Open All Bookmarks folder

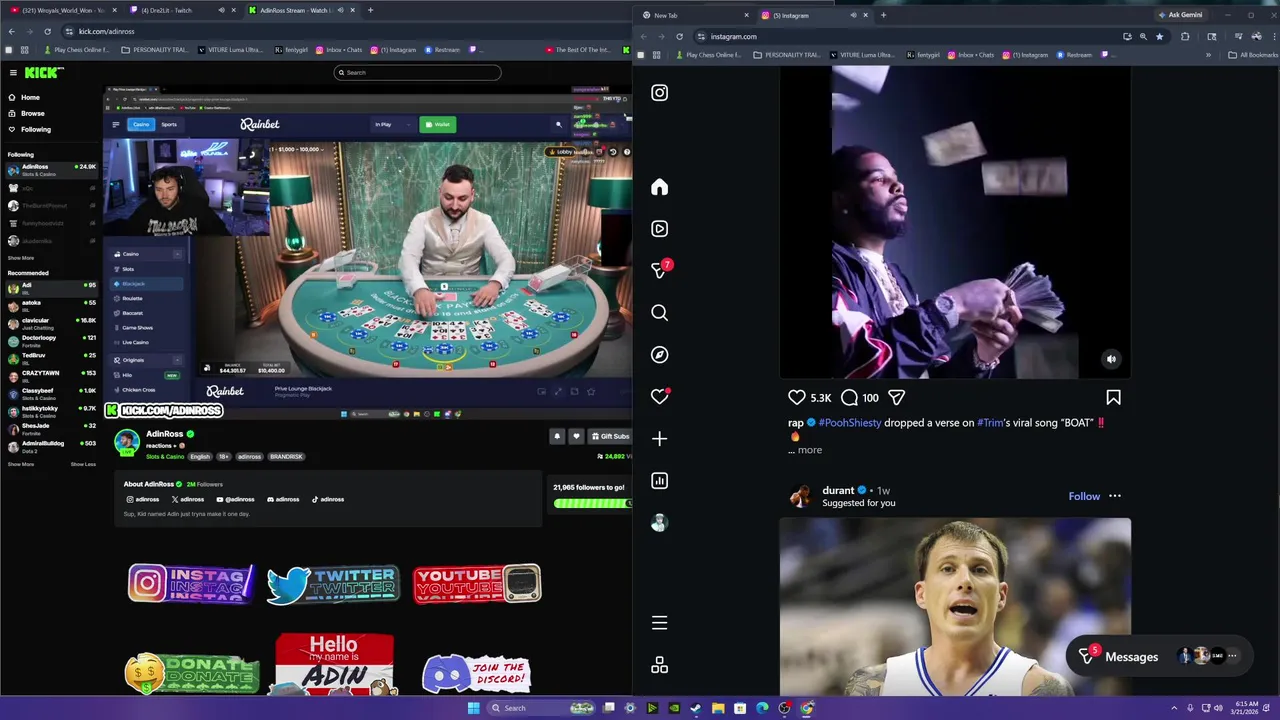point(1253,55)
